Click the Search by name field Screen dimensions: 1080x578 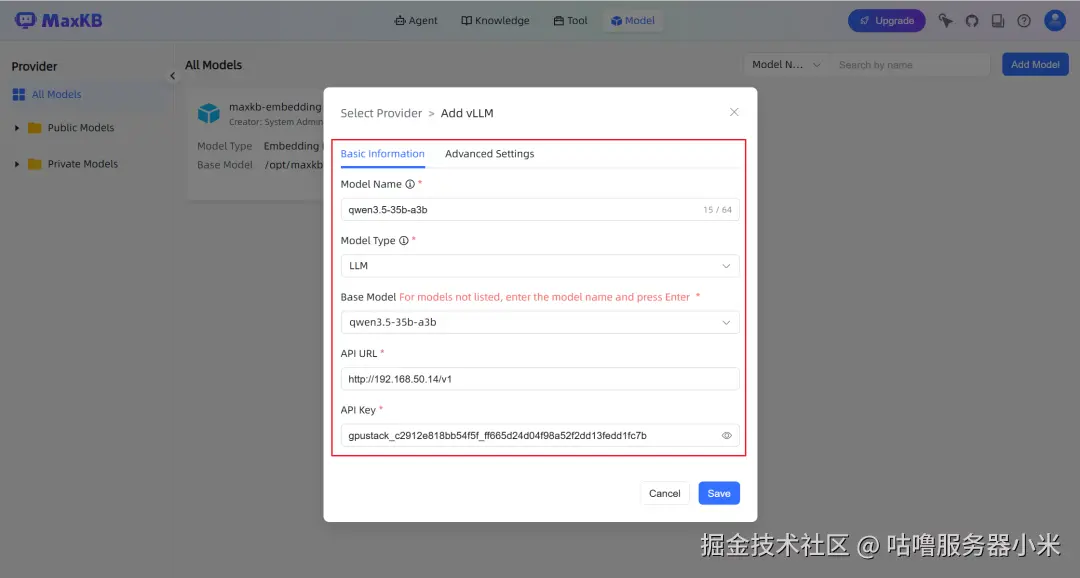[x=909, y=65]
